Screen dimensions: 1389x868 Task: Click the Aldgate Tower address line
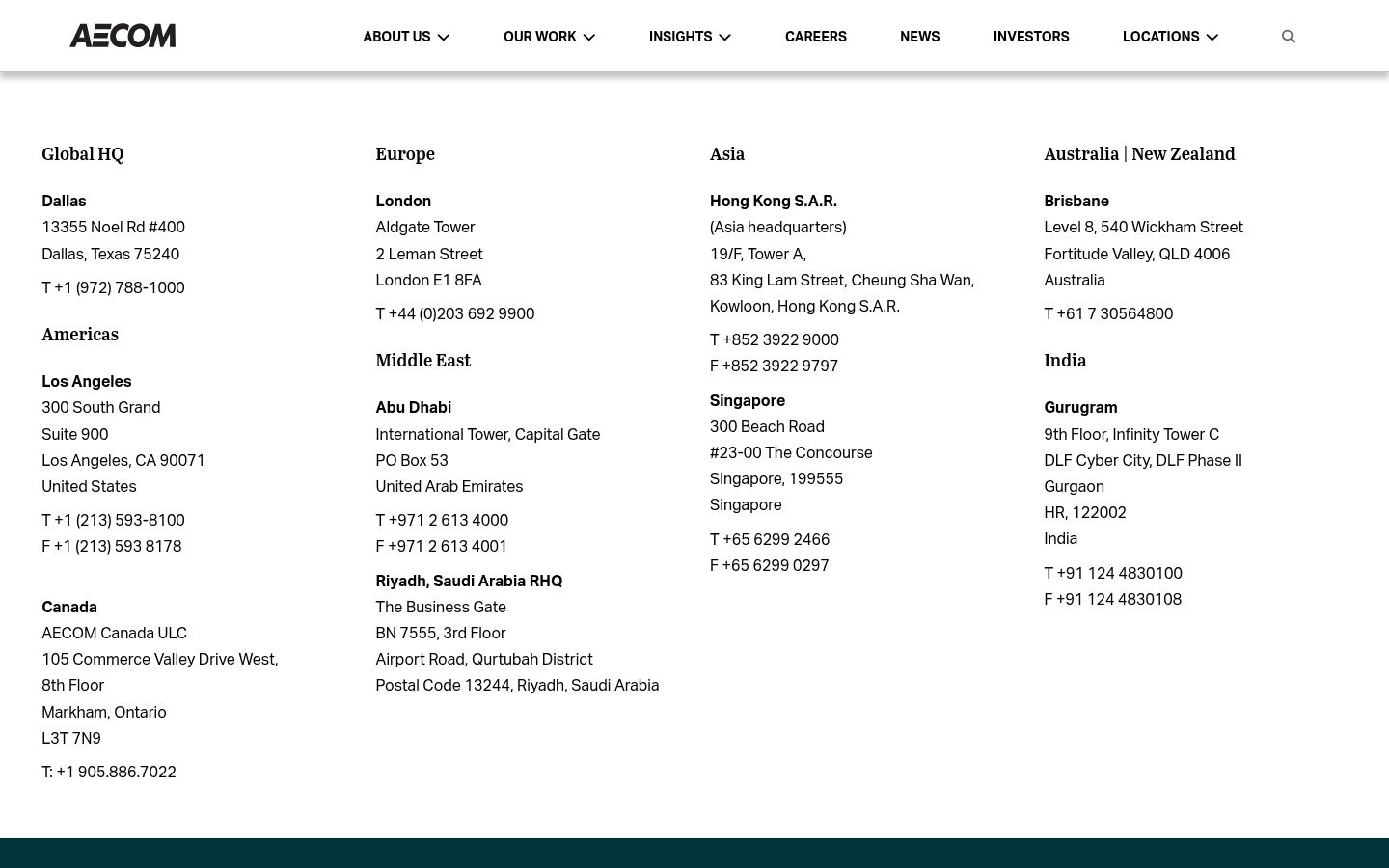pos(425,227)
